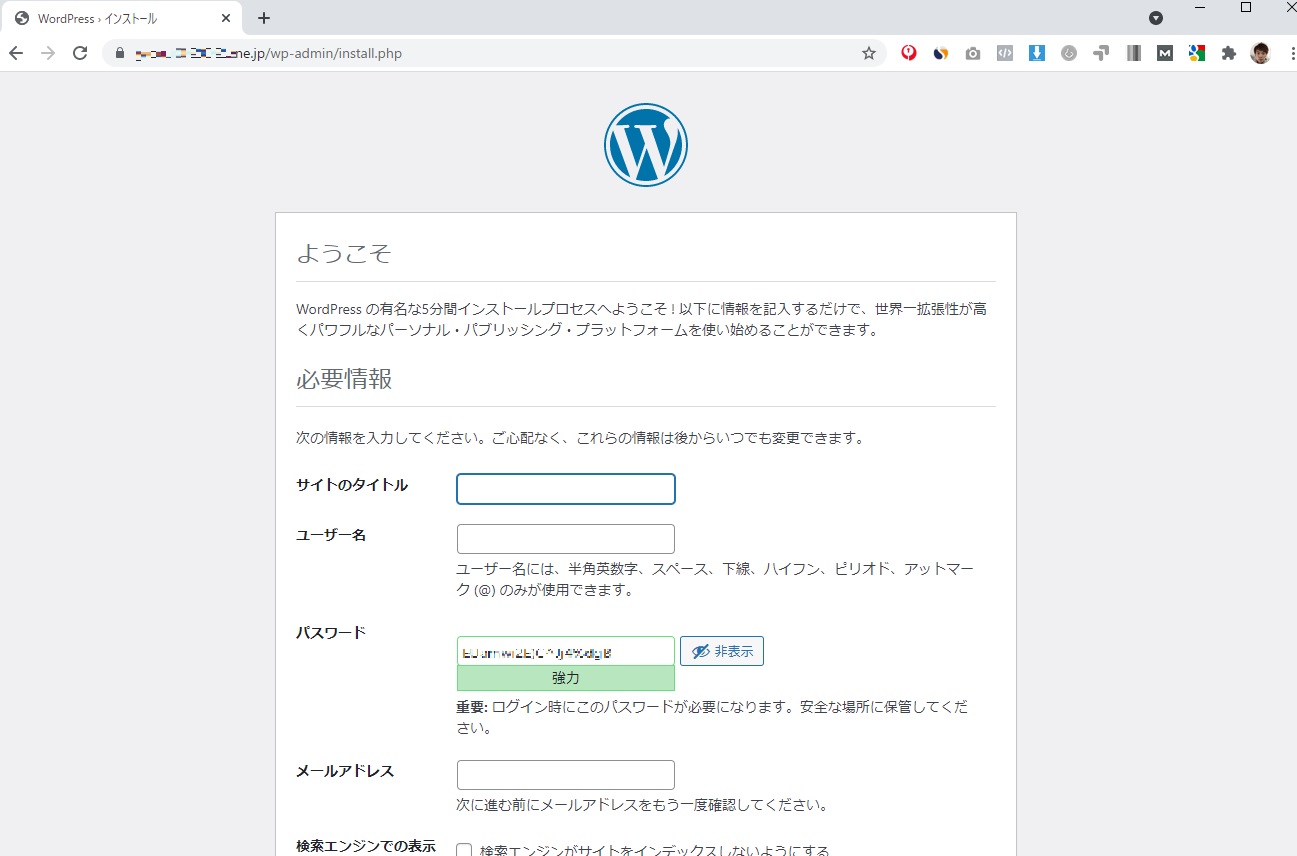
Task: Click the WordPress logo
Action: [646, 144]
